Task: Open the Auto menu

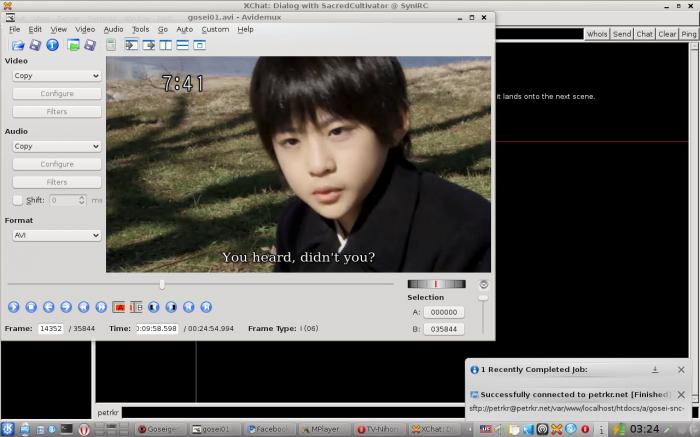Action: point(184,29)
